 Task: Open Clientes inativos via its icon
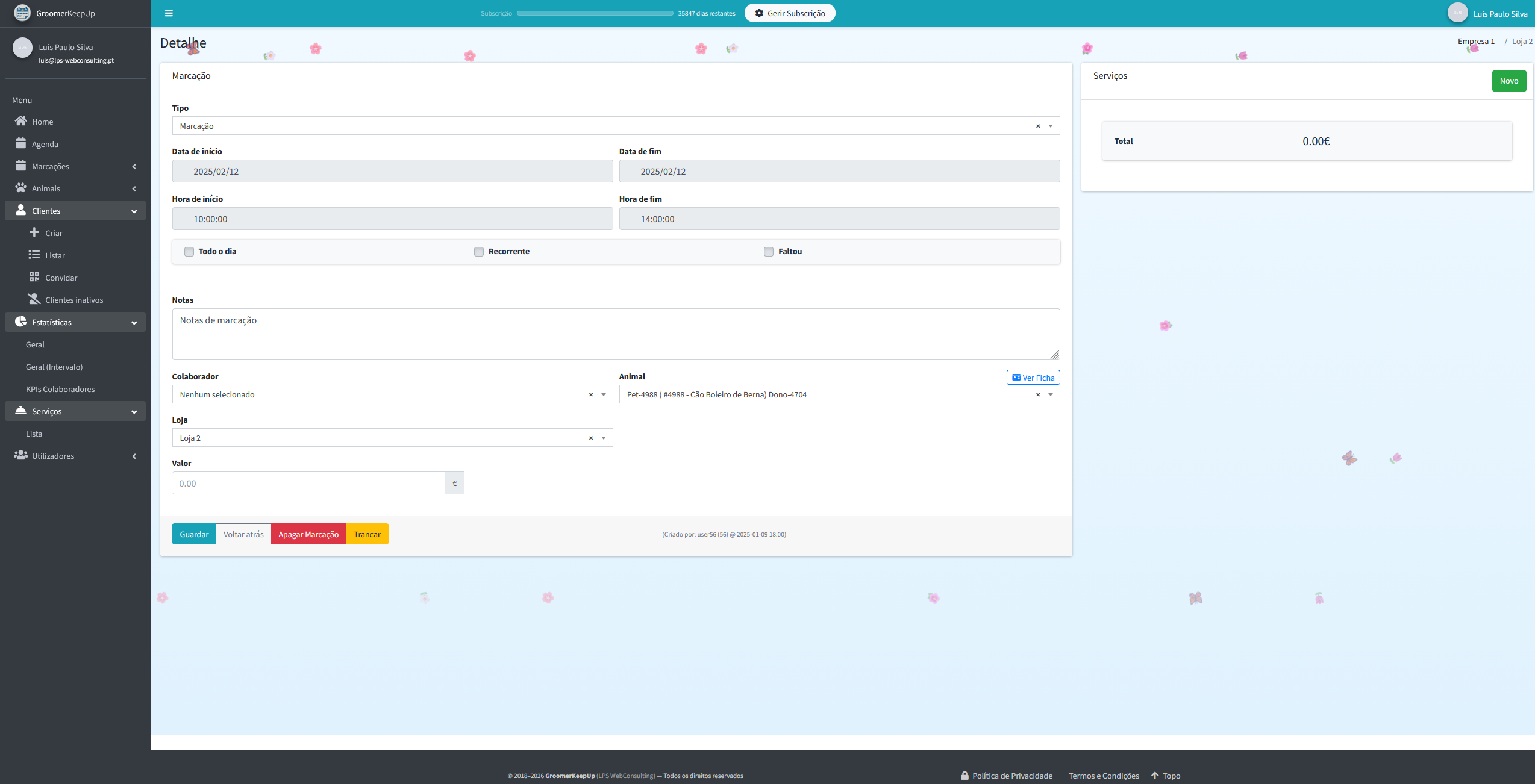pyautogui.click(x=34, y=299)
